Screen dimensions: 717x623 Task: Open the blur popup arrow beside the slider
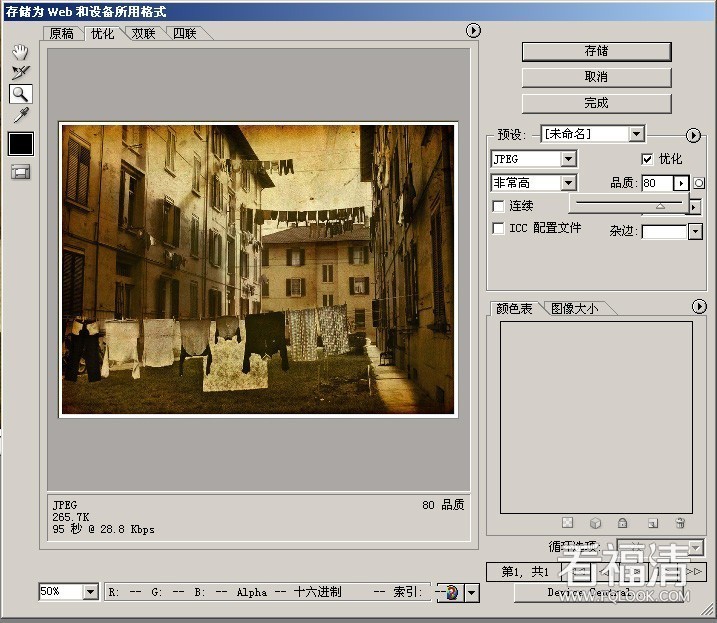[x=694, y=207]
